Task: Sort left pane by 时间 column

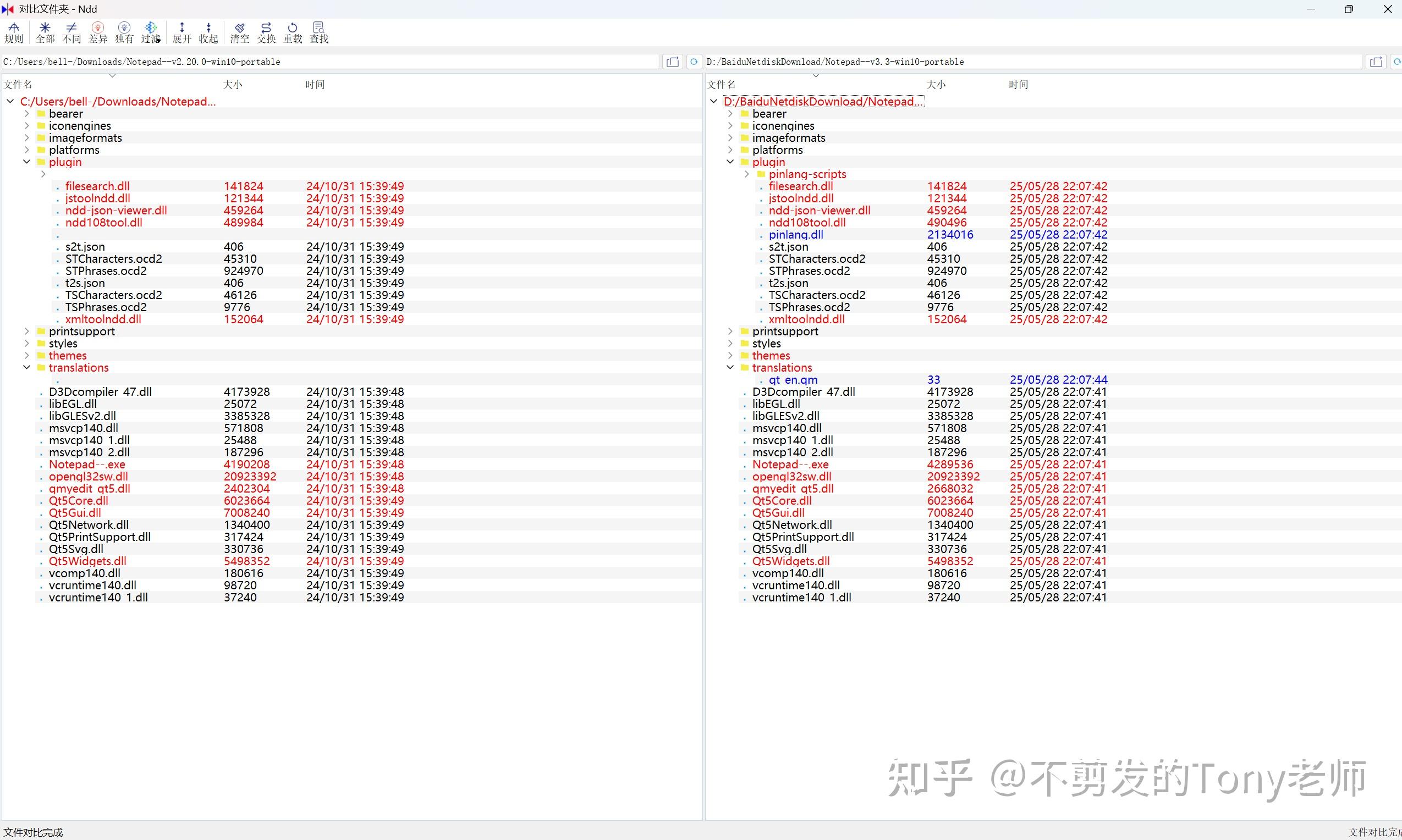Action: click(315, 84)
